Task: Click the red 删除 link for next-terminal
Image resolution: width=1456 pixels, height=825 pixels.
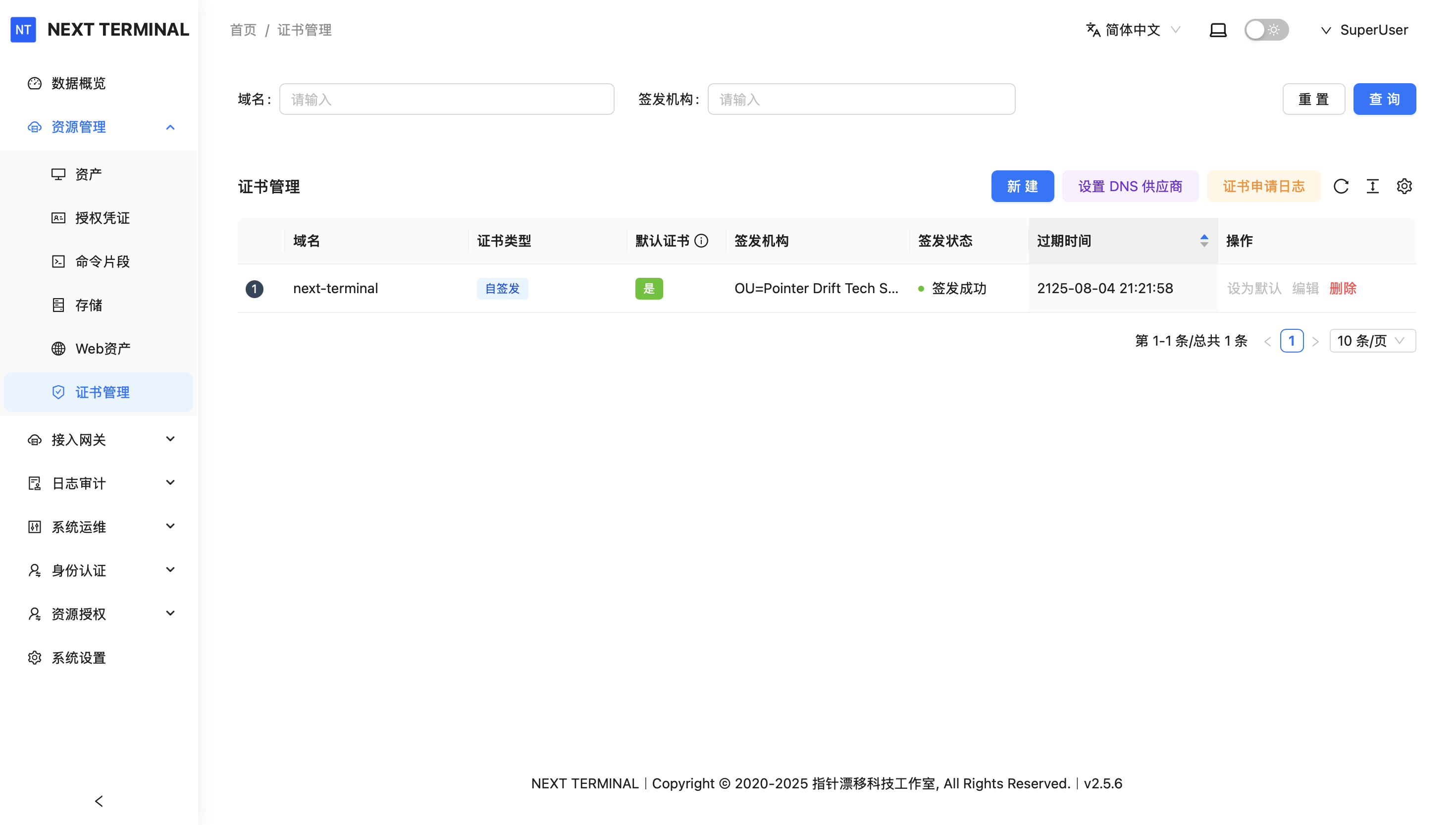Action: click(x=1342, y=288)
